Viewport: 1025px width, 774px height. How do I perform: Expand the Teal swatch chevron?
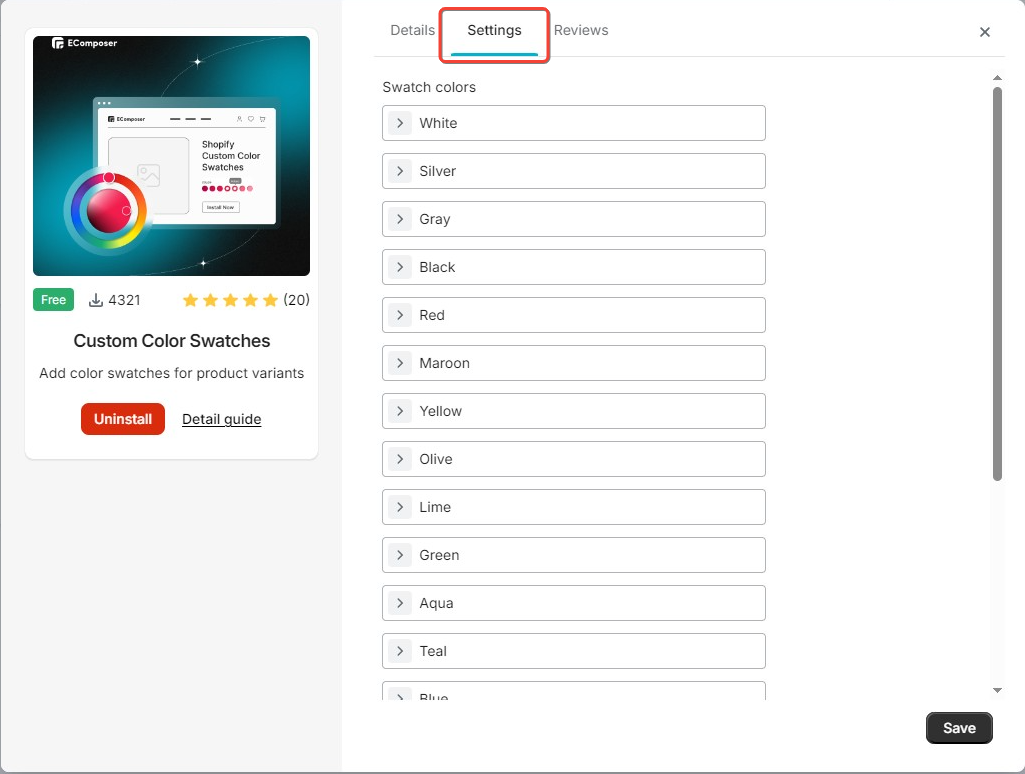tap(400, 651)
